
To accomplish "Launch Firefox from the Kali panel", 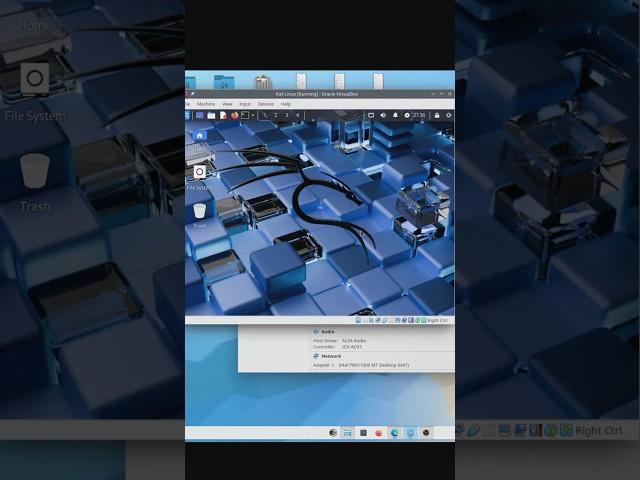I will [234, 116].
